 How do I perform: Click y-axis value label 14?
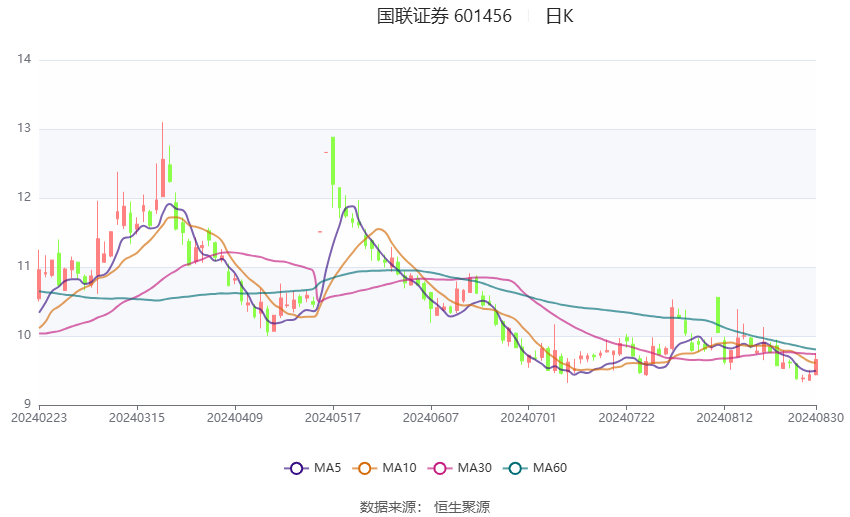(x=24, y=59)
